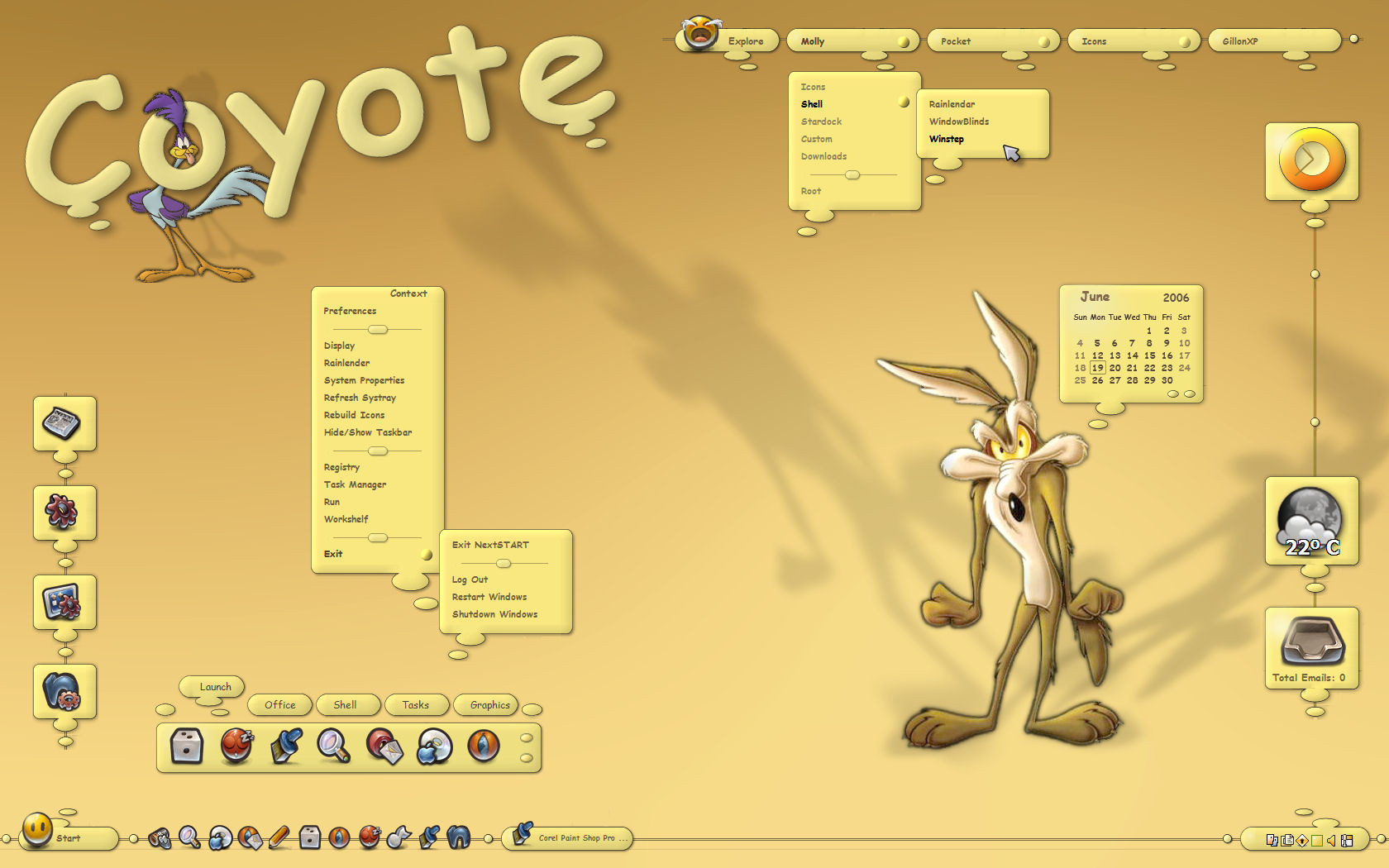Select Stardock in the Molly menu
Screen dimensions: 1389x868
coord(821,122)
